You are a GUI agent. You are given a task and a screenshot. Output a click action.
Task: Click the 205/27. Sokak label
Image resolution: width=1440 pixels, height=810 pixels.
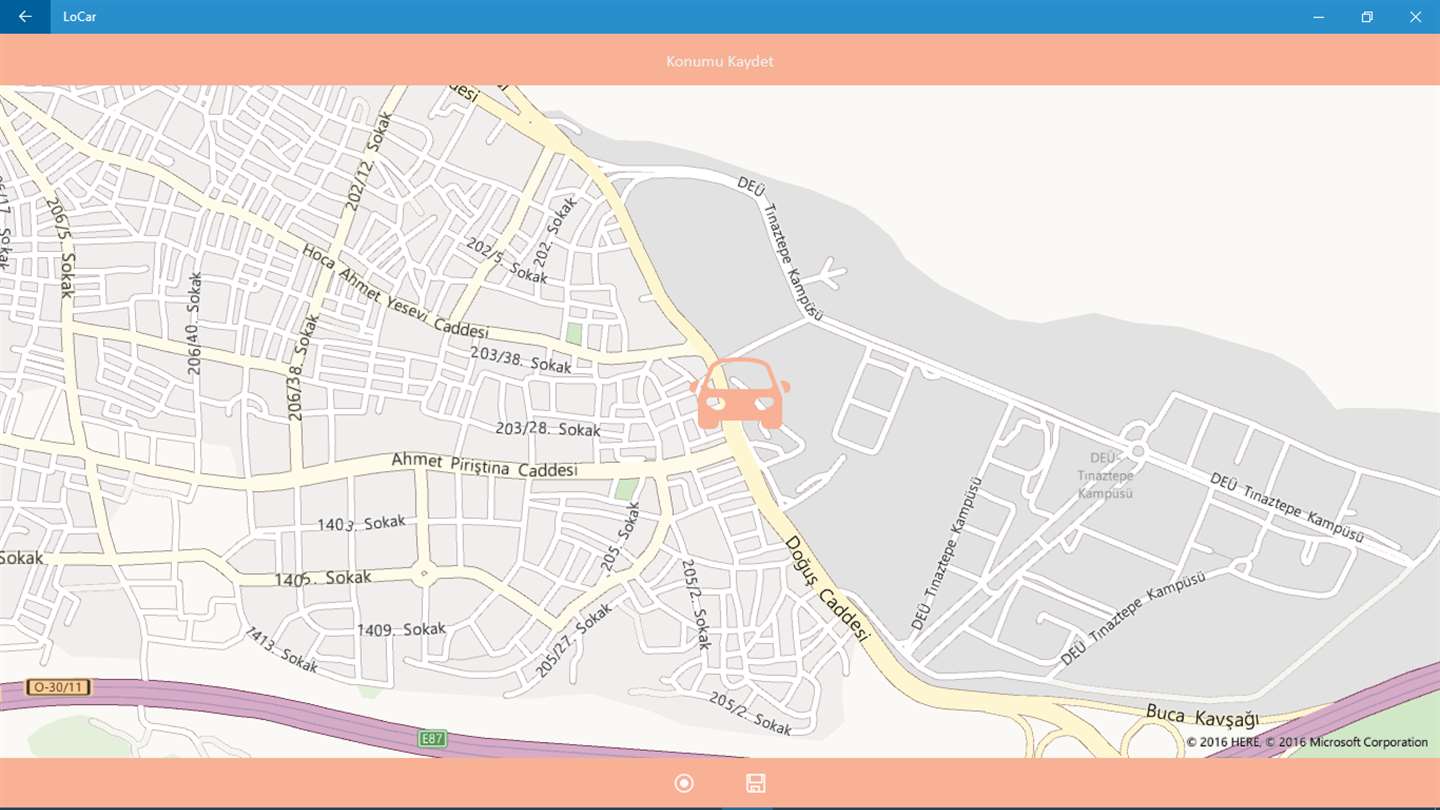tap(574, 640)
